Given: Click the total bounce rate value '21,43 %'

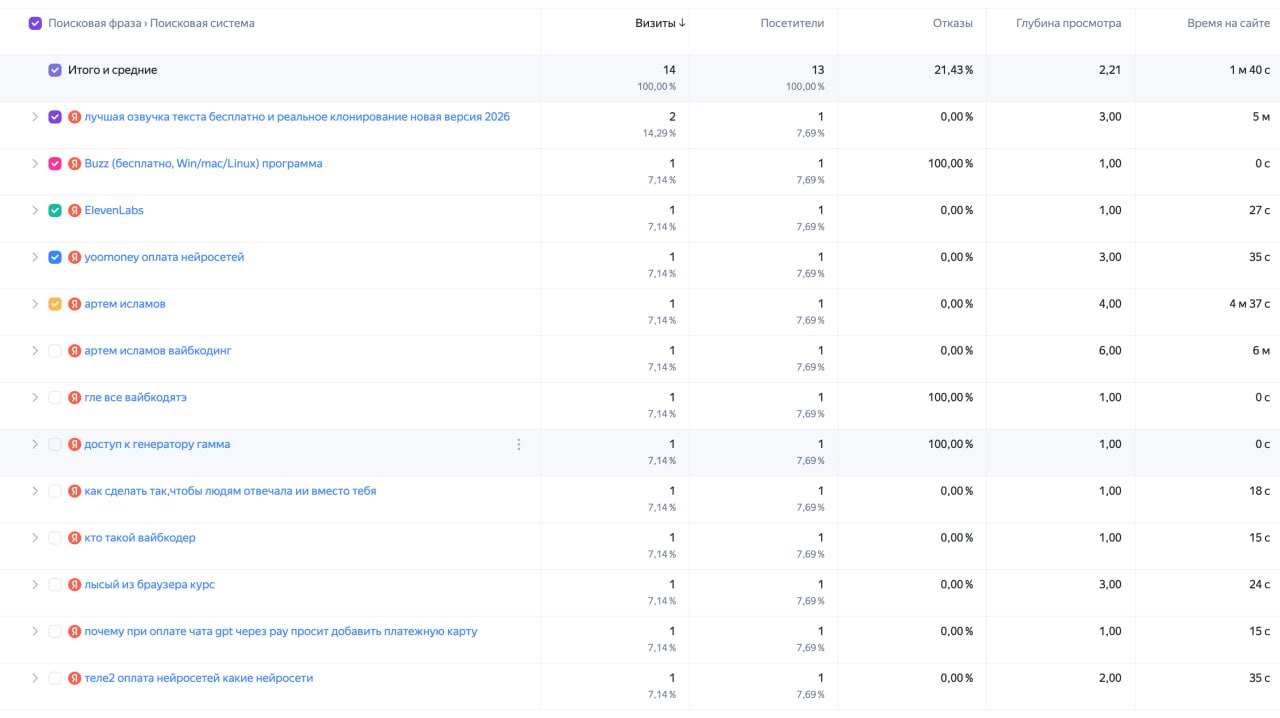Looking at the screenshot, I should coord(954,70).
